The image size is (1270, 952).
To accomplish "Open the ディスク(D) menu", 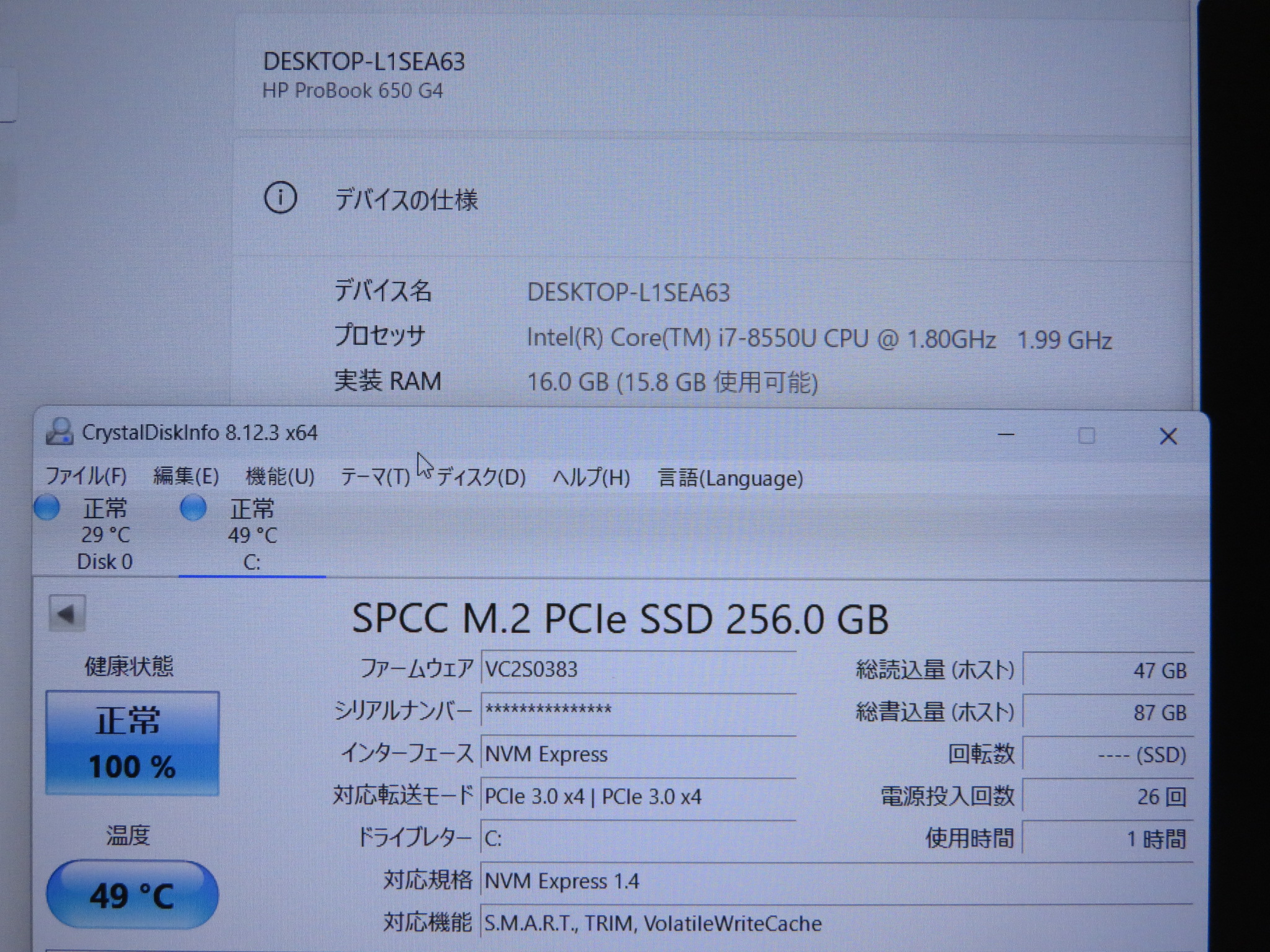I will coord(481,477).
